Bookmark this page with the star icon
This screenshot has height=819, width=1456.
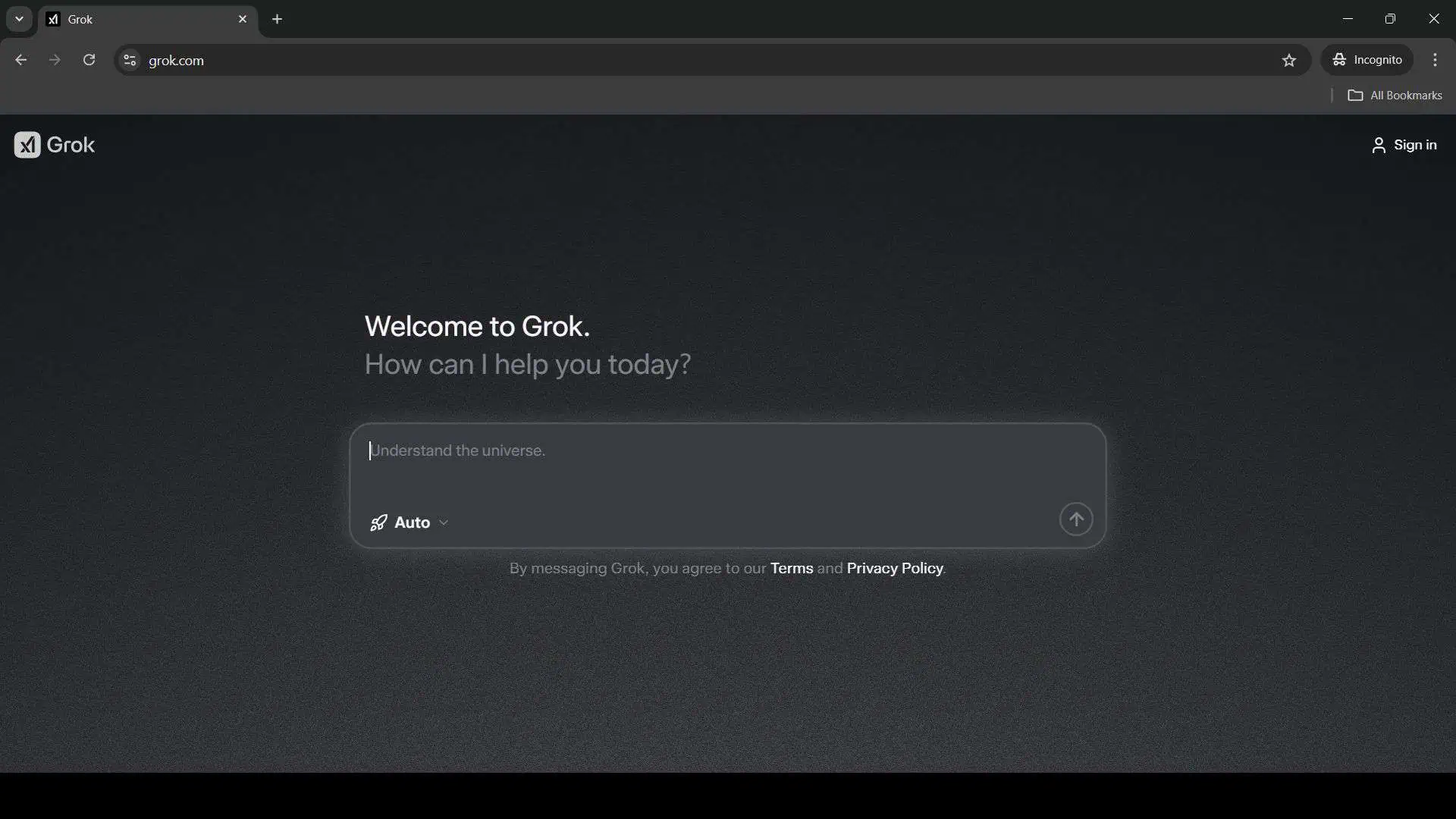pyautogui.click(x=1289, y=61)
